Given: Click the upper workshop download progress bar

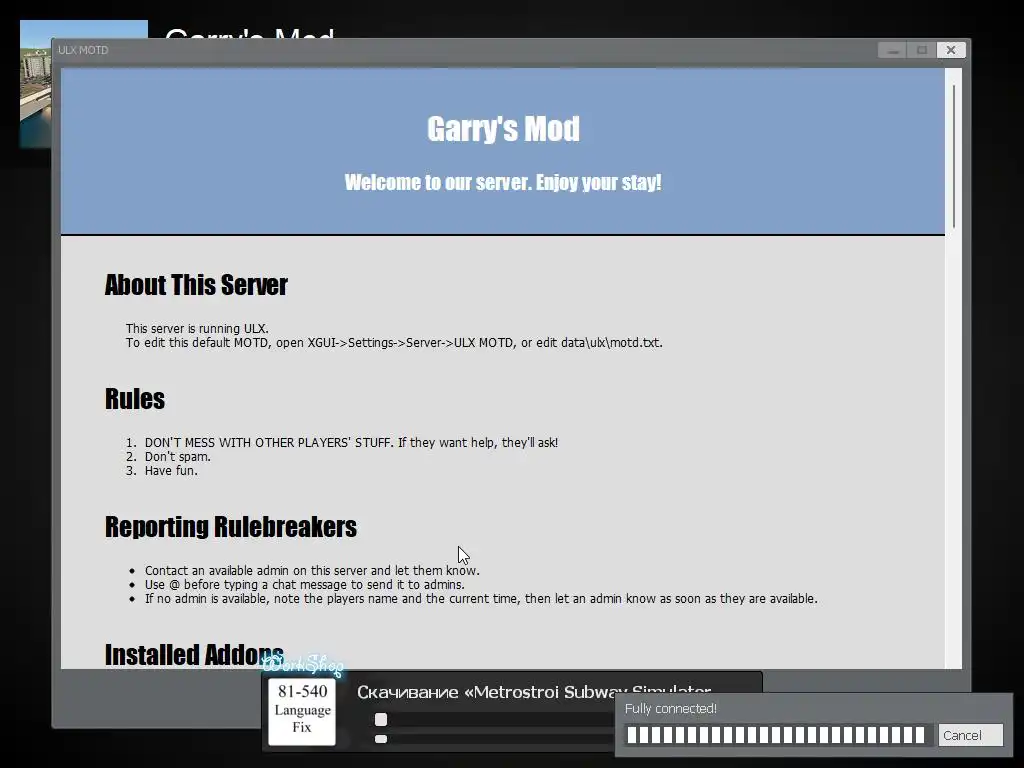Looking at the screenshot, I should click(x=494, y=719).
